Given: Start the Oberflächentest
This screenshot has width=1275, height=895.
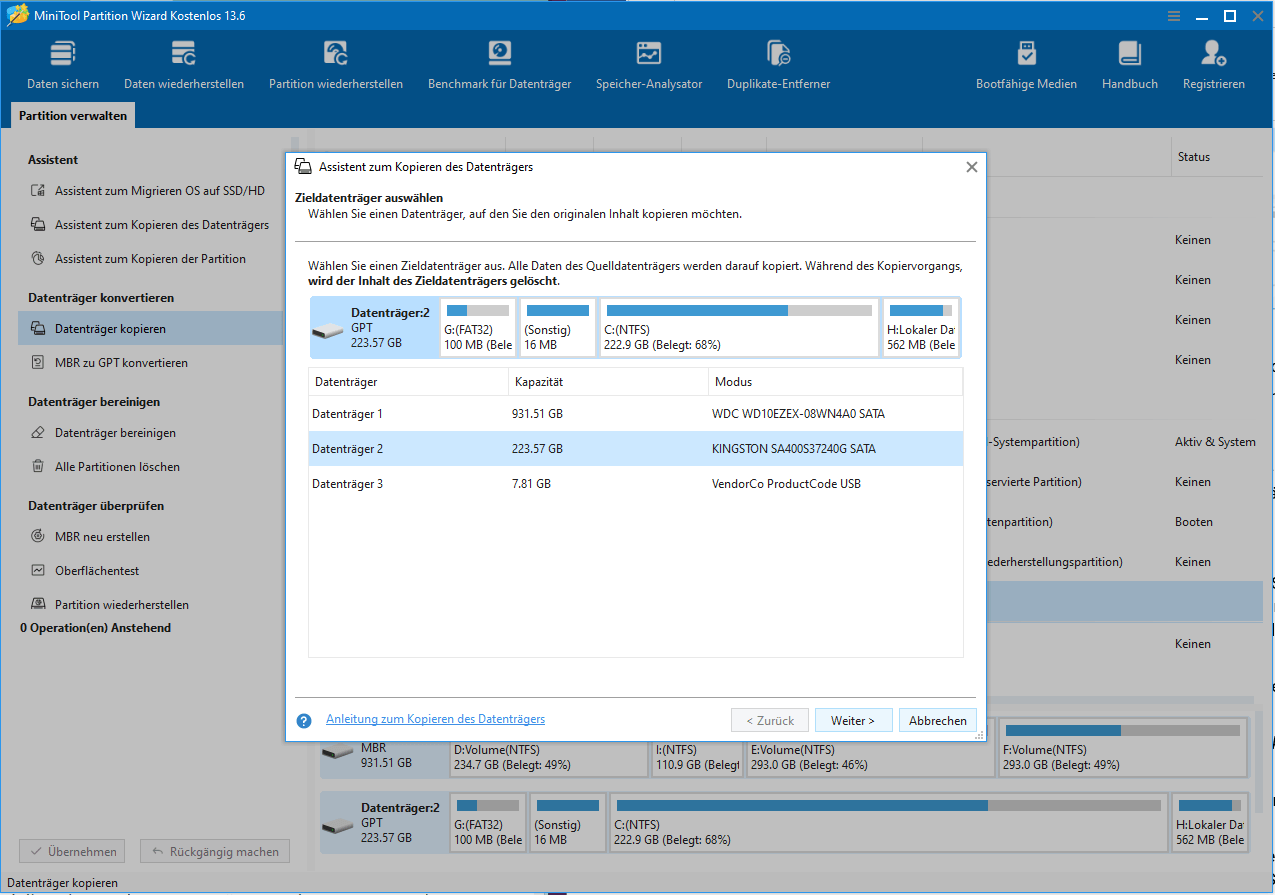Looking at the screenshot, I should (x=96, y=571).
